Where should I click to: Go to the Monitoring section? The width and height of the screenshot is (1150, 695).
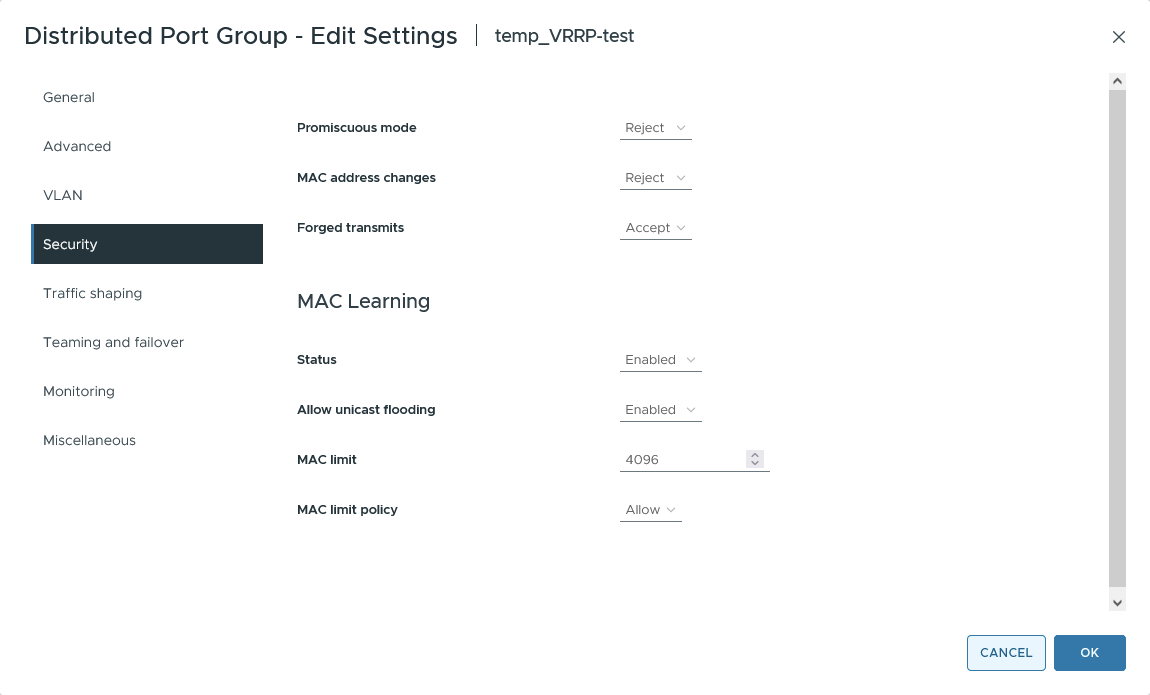pos(79,391)
